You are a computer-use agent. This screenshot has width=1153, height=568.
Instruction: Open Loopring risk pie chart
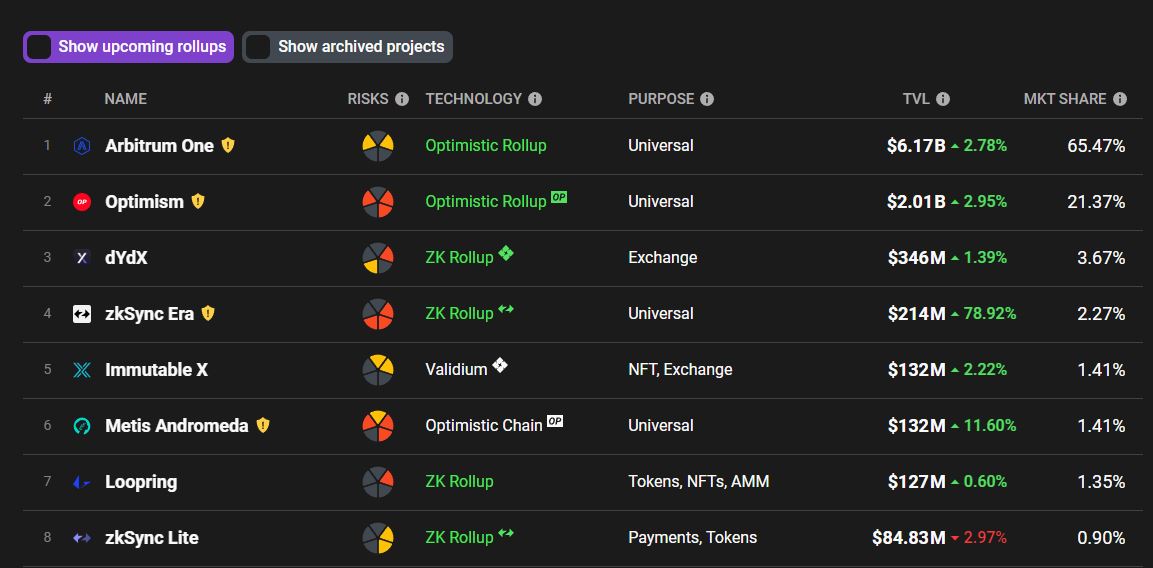pyautogui.click(x=378, y=482)
